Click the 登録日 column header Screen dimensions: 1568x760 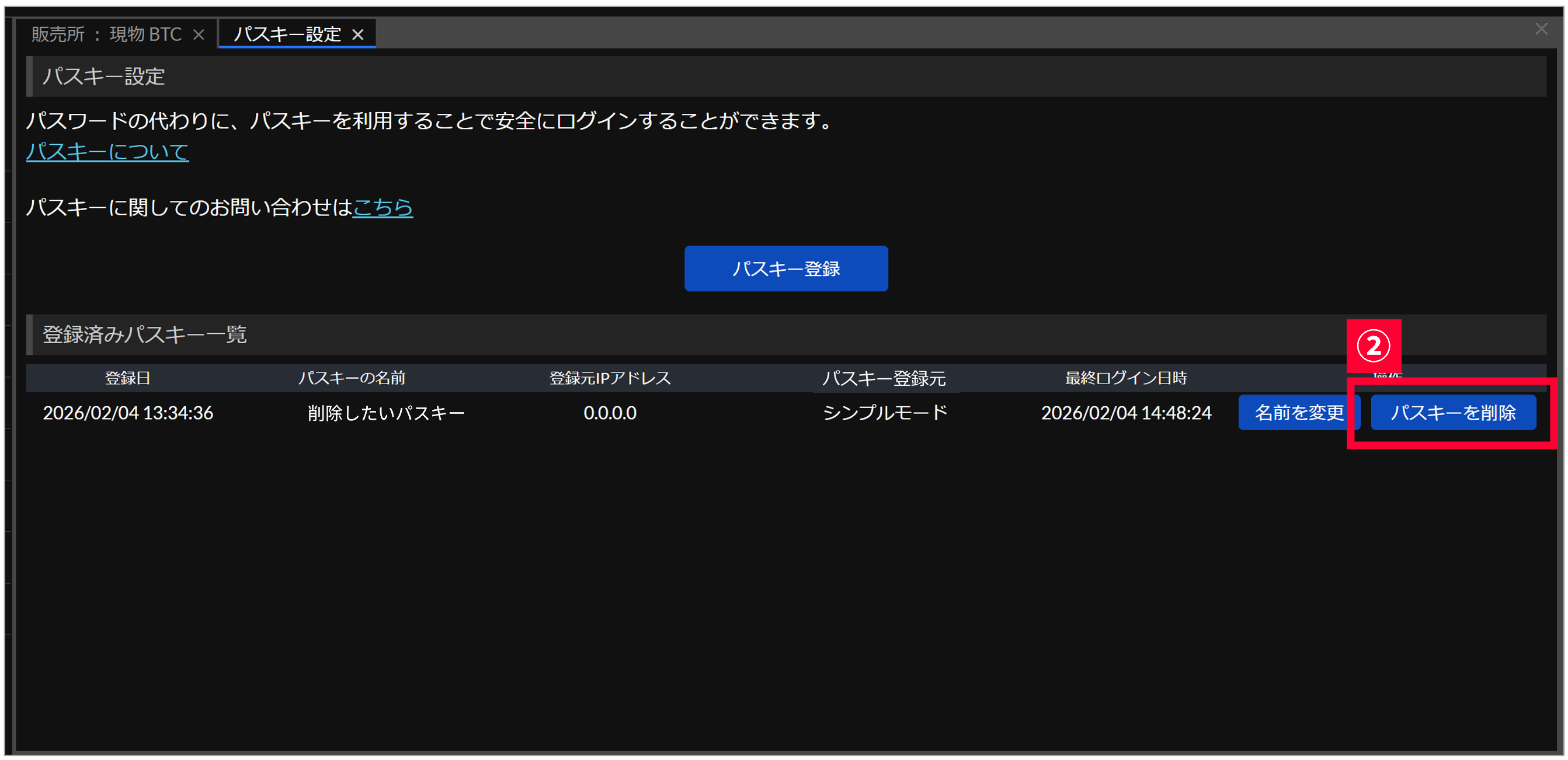pos(127,378)
